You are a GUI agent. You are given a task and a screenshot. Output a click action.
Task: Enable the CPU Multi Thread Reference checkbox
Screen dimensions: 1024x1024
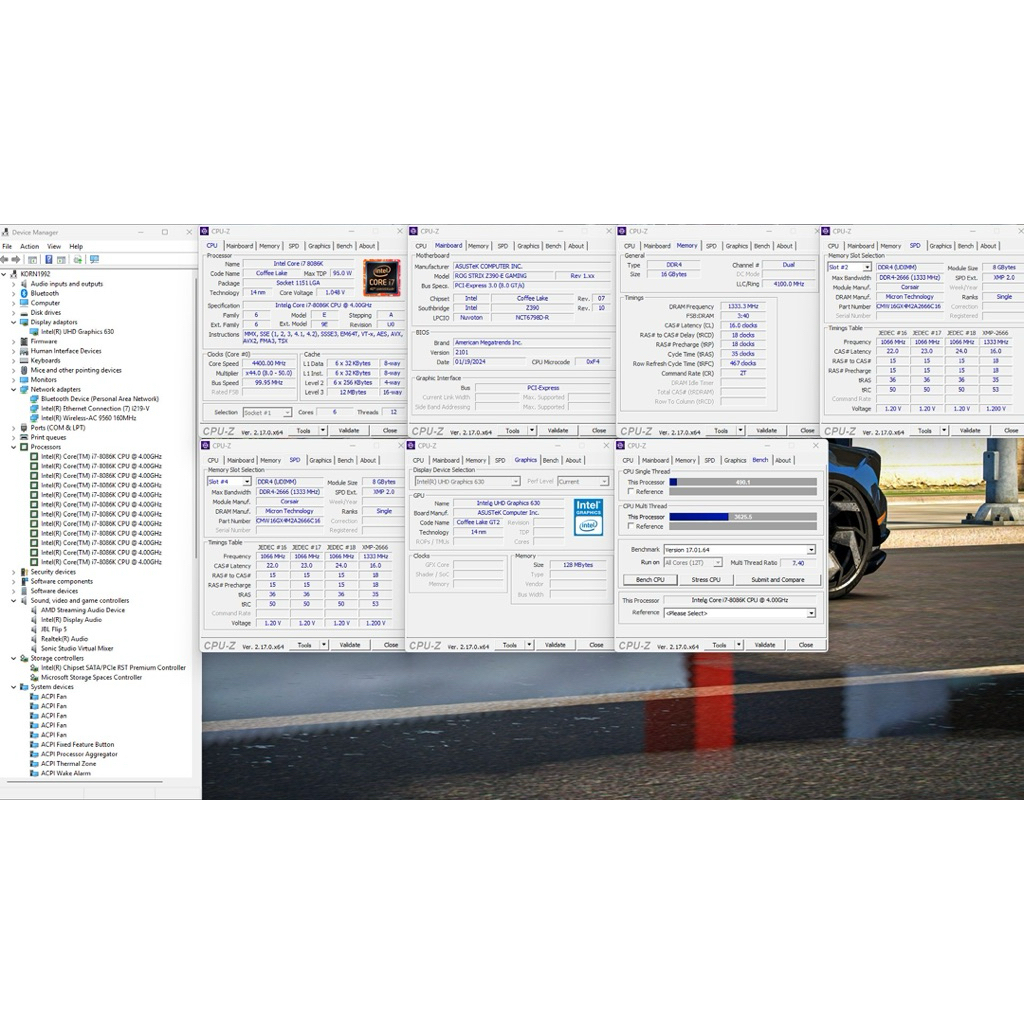point(630,526)
